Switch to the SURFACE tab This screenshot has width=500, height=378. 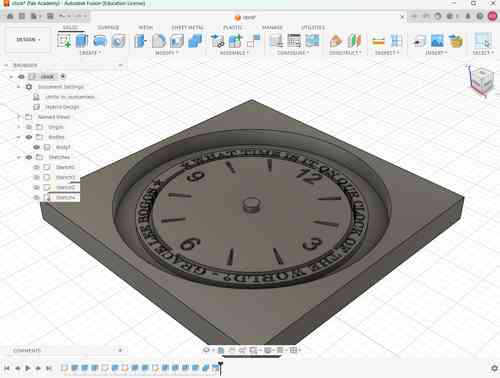108,27
